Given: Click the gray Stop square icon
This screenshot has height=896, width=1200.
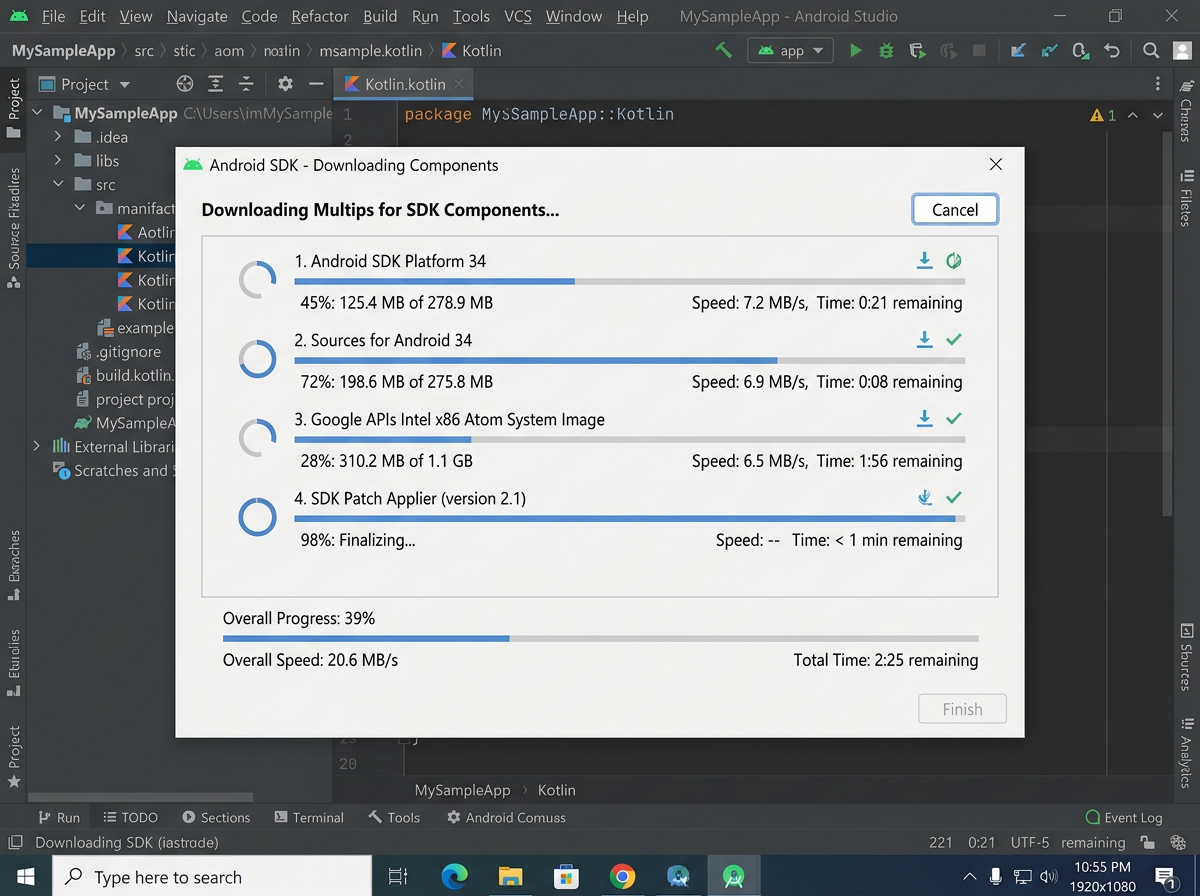Looking at the screenshot, I should coord(979,50).
